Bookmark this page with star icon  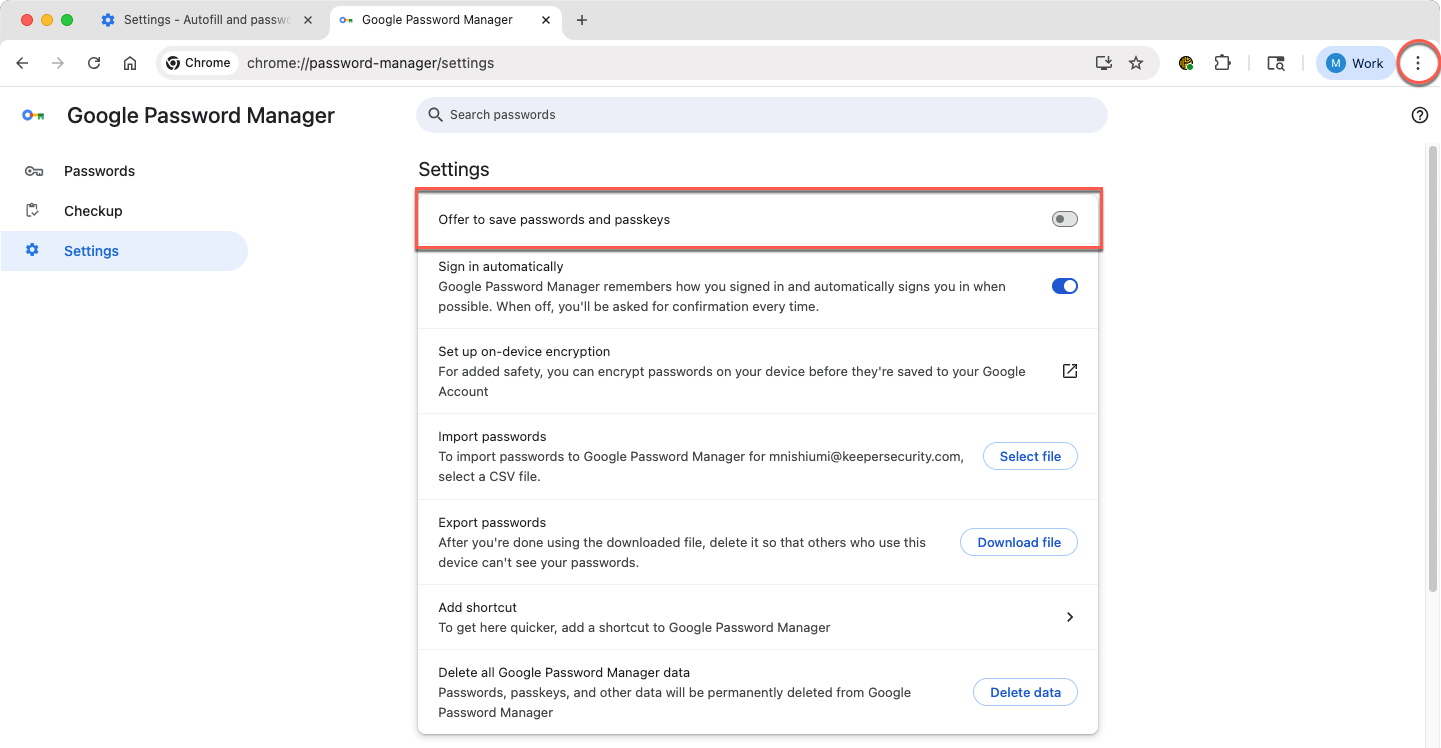point(1136,63)
